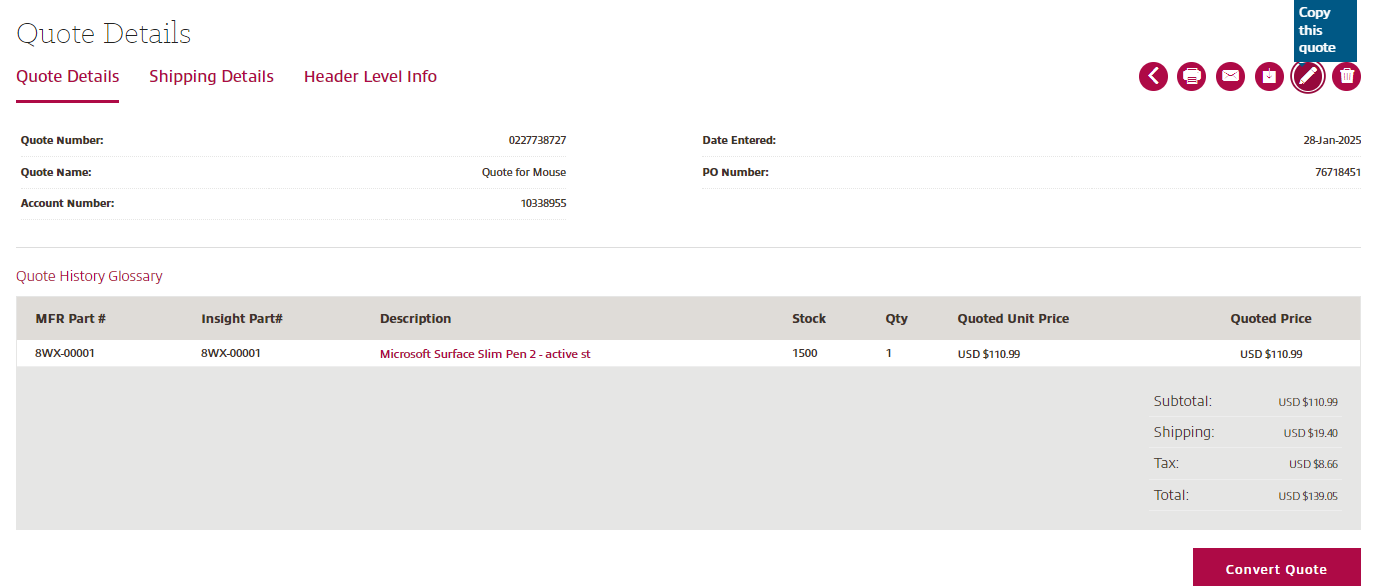Image resolution: width=1377 pixels, height=586 pixels.
Task: Click the Quote Number value 0227738727
Action: (x=536, y=140)
